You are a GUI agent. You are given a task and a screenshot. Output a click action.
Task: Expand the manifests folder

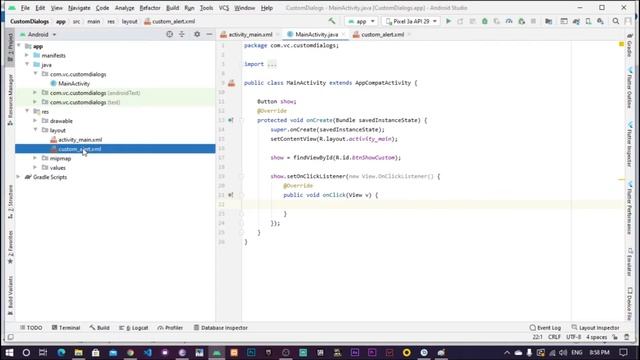27,55
